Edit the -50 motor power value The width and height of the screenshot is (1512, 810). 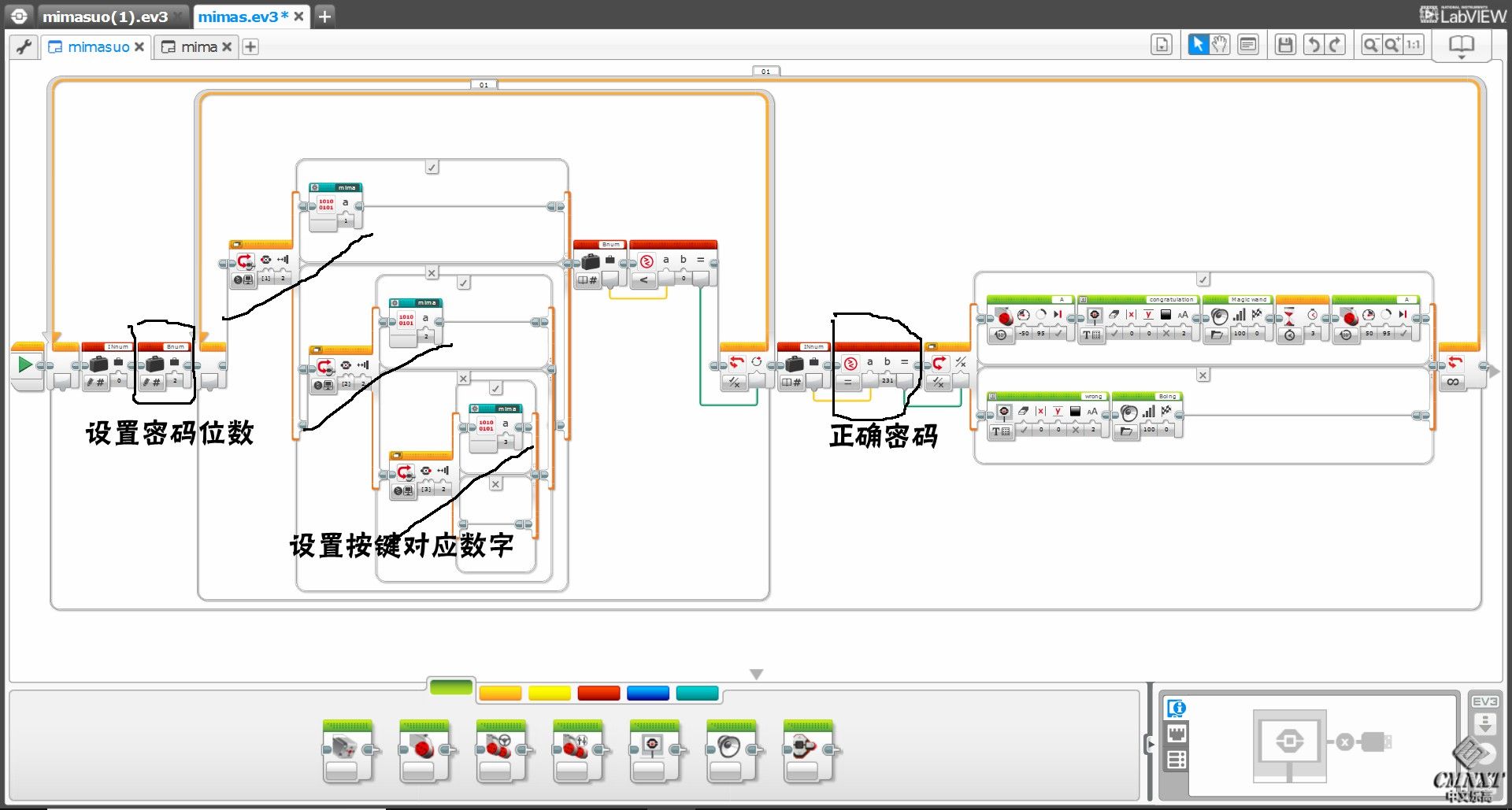tap(1024, 334)
